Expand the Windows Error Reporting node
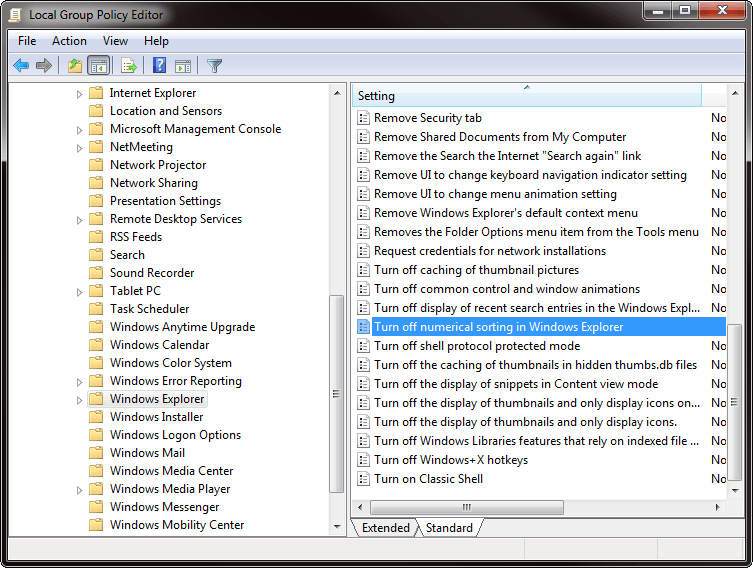This screenshot has width=753, height=568. (x=79, y=382)
